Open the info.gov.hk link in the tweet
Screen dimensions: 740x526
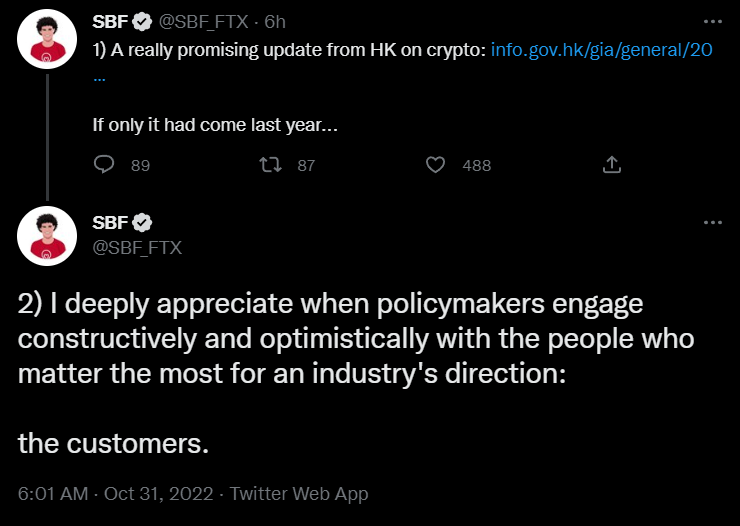[602, 48]
